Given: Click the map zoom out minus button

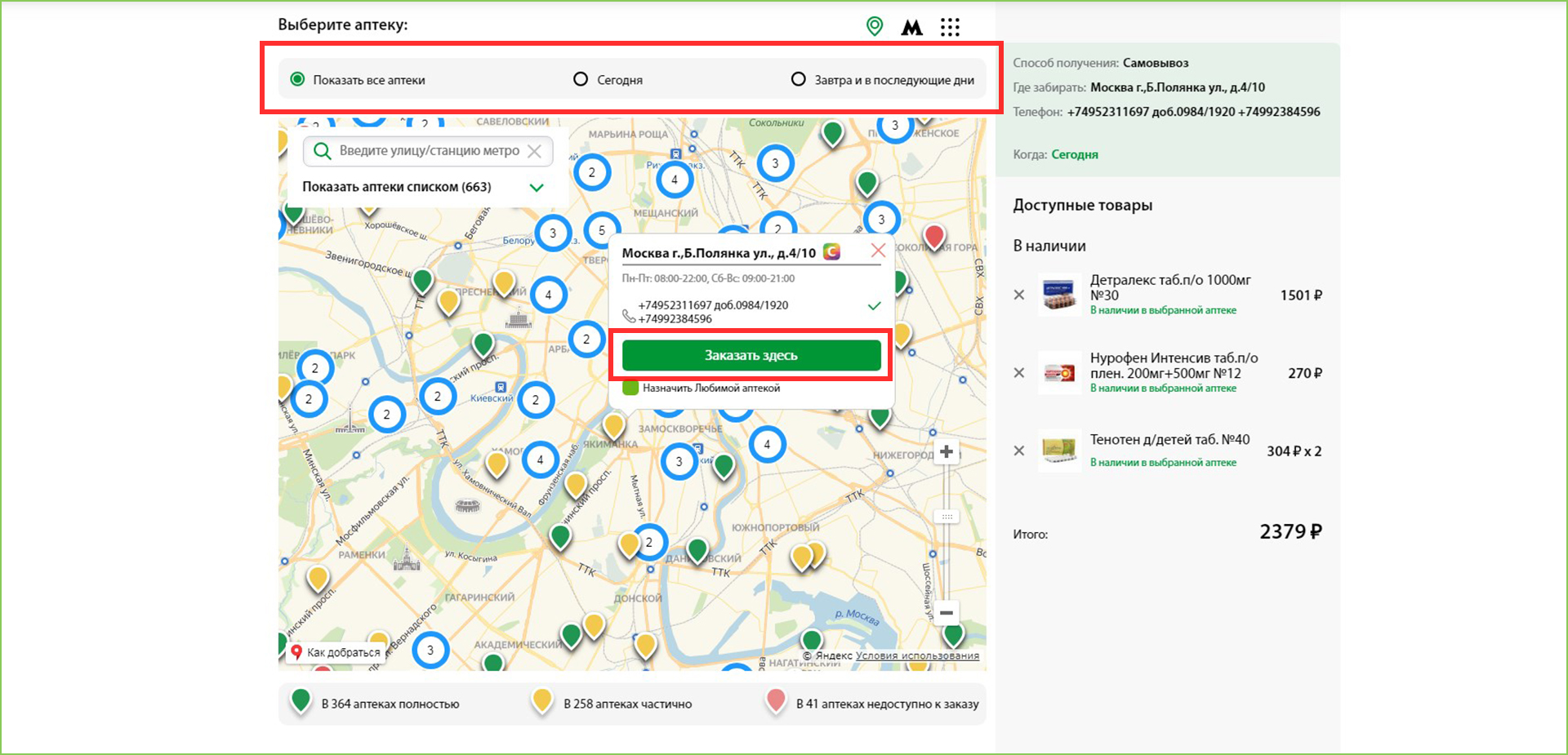Looking at the screenshot, I should coord(947,612).
